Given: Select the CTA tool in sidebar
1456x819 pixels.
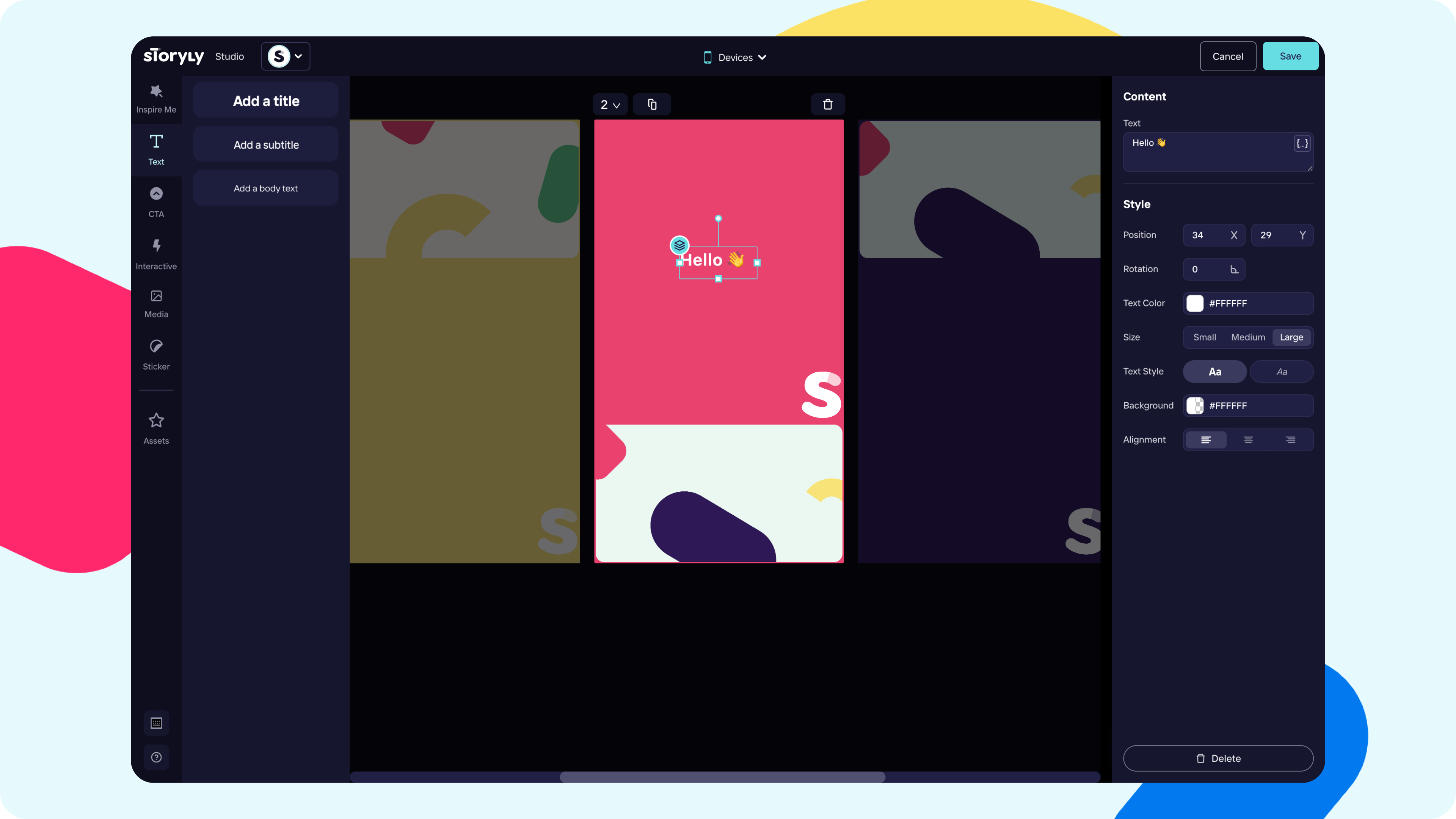Looking at the screenshot, I should 156,202.
